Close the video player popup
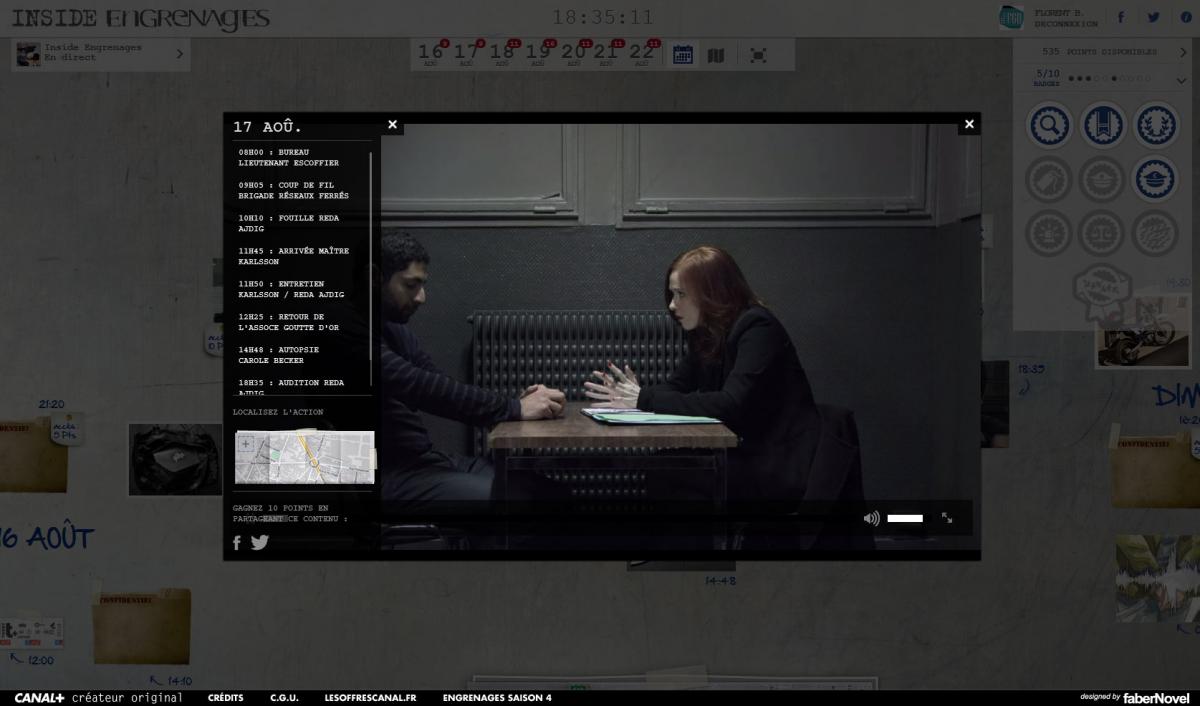 click(969, 124)
